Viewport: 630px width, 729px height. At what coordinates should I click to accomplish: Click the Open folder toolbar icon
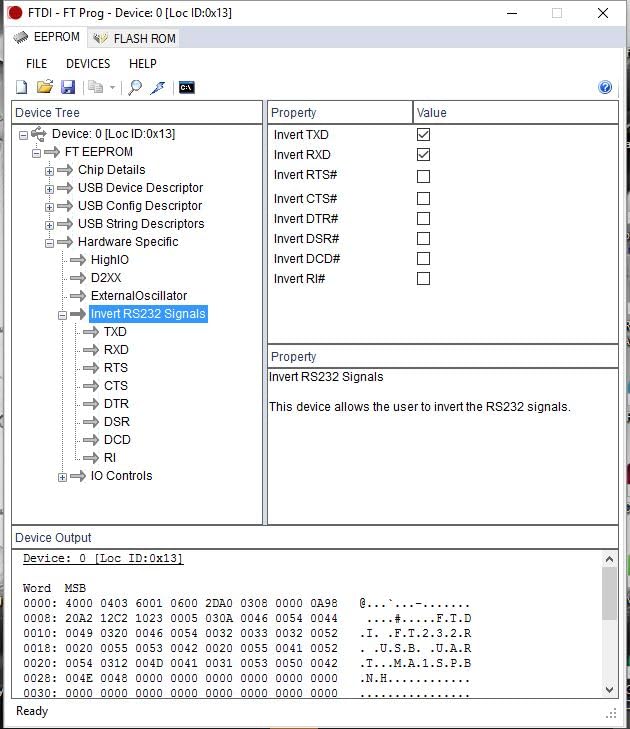pos(45,87)
